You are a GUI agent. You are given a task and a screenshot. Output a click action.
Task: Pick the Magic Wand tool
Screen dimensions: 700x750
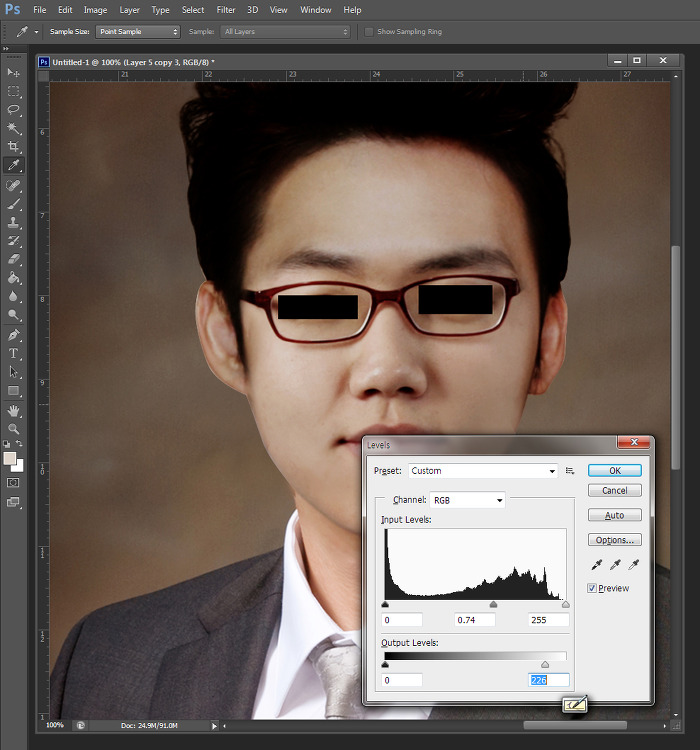[14, 129]
